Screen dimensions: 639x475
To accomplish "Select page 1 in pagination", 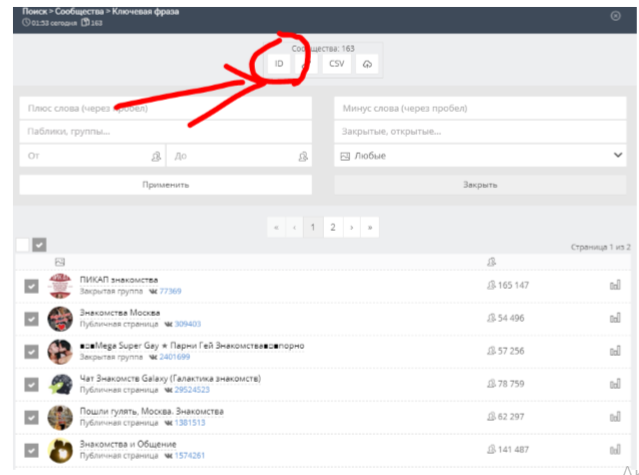I will pos(313,227).
